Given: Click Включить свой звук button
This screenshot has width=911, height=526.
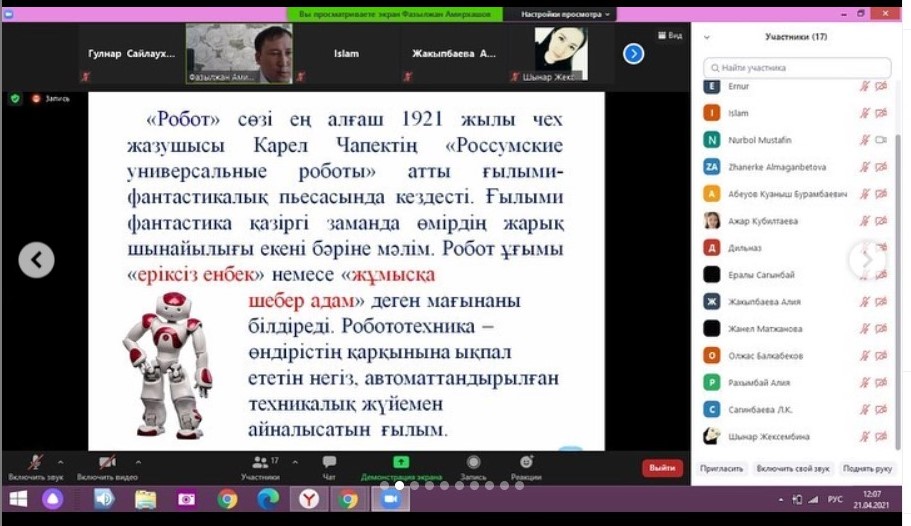Looking at the screenshot, I should click(x=793, y=468).
